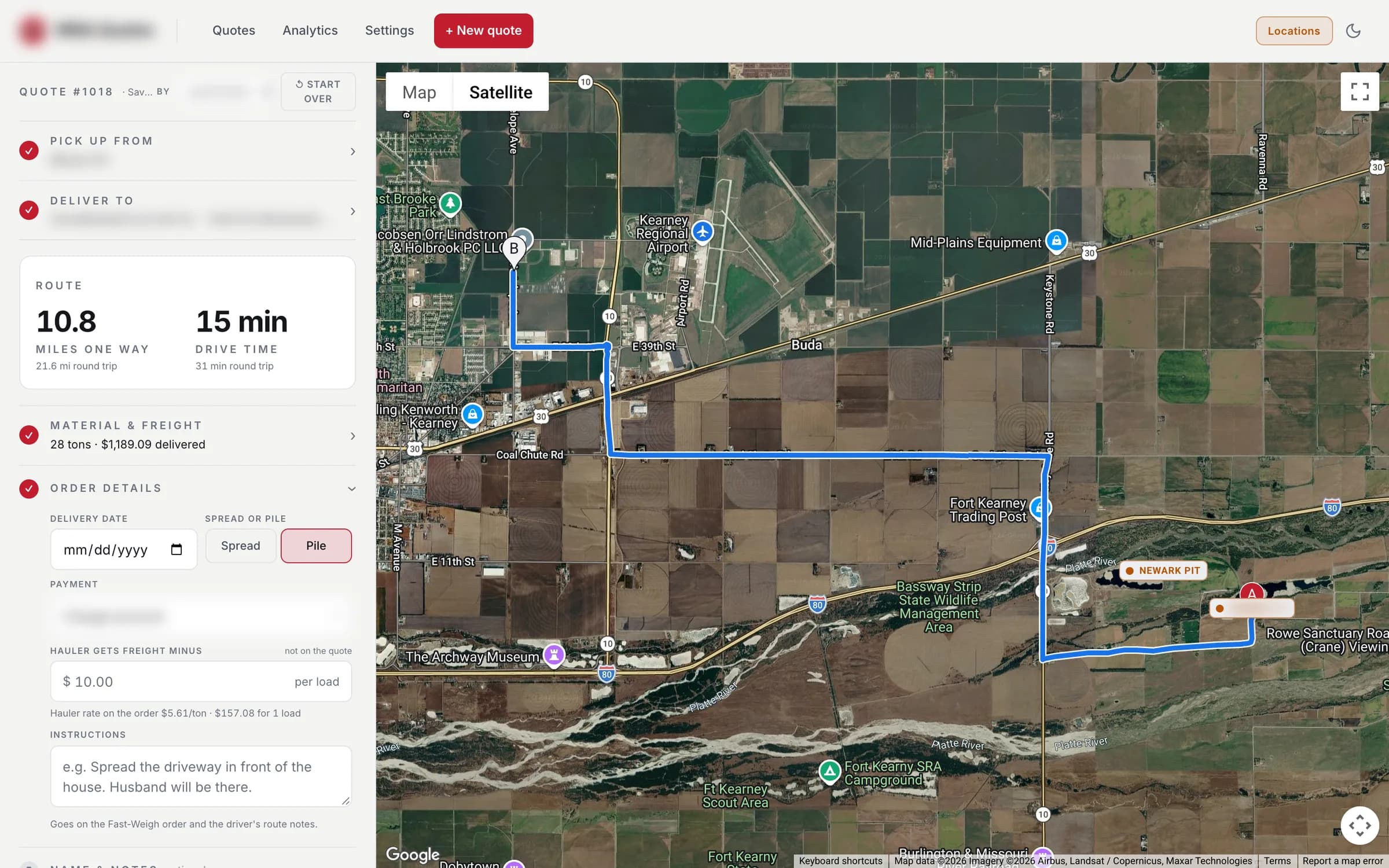Click the Material & Freight checkmark icon
Screen dimensions: 1389x868
coord(29,435)
